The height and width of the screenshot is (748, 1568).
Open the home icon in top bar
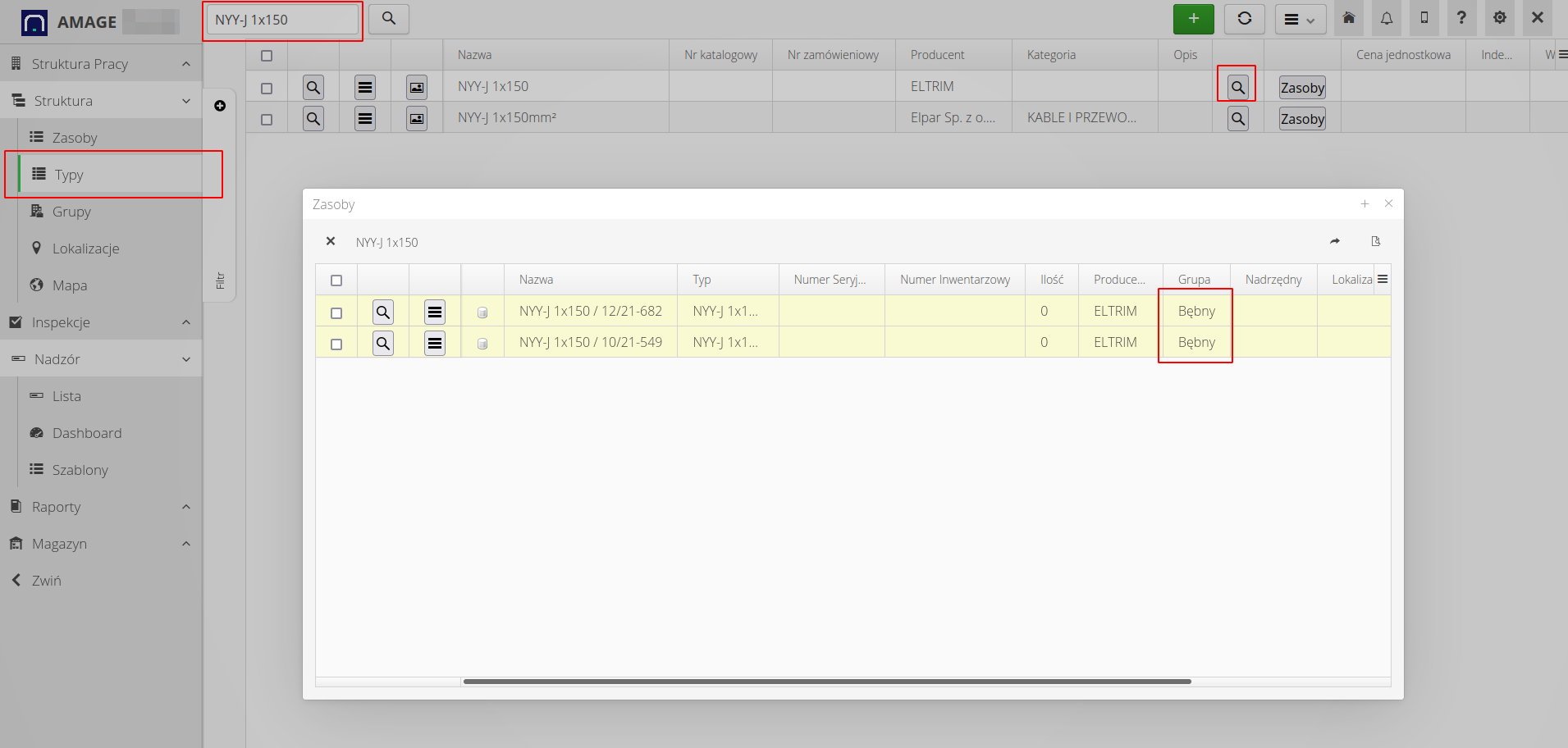point(1348,18)
